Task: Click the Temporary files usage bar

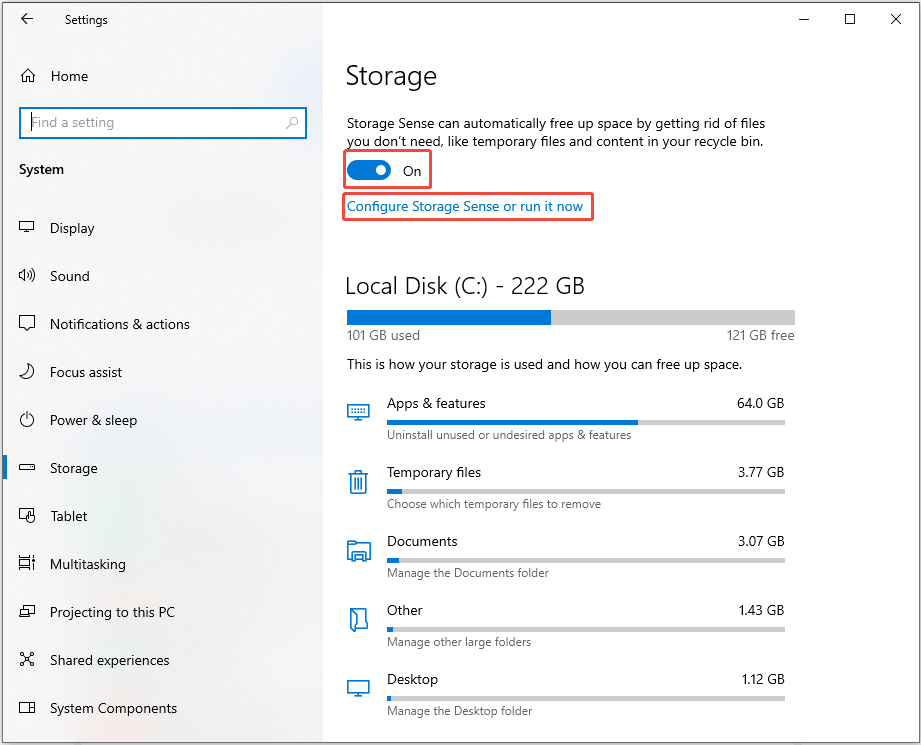Action: click(x=586, y=491)
